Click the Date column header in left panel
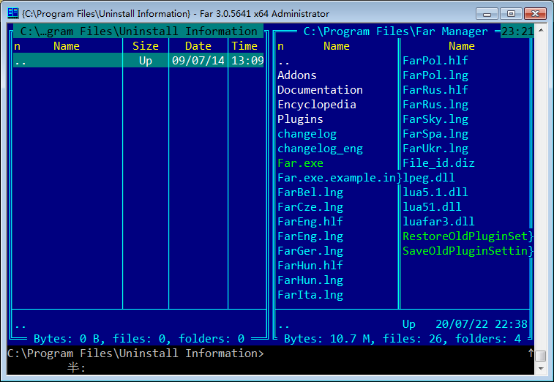Image resolution: width=554 pixels, height=382 pixels. (x=198, y=46)
